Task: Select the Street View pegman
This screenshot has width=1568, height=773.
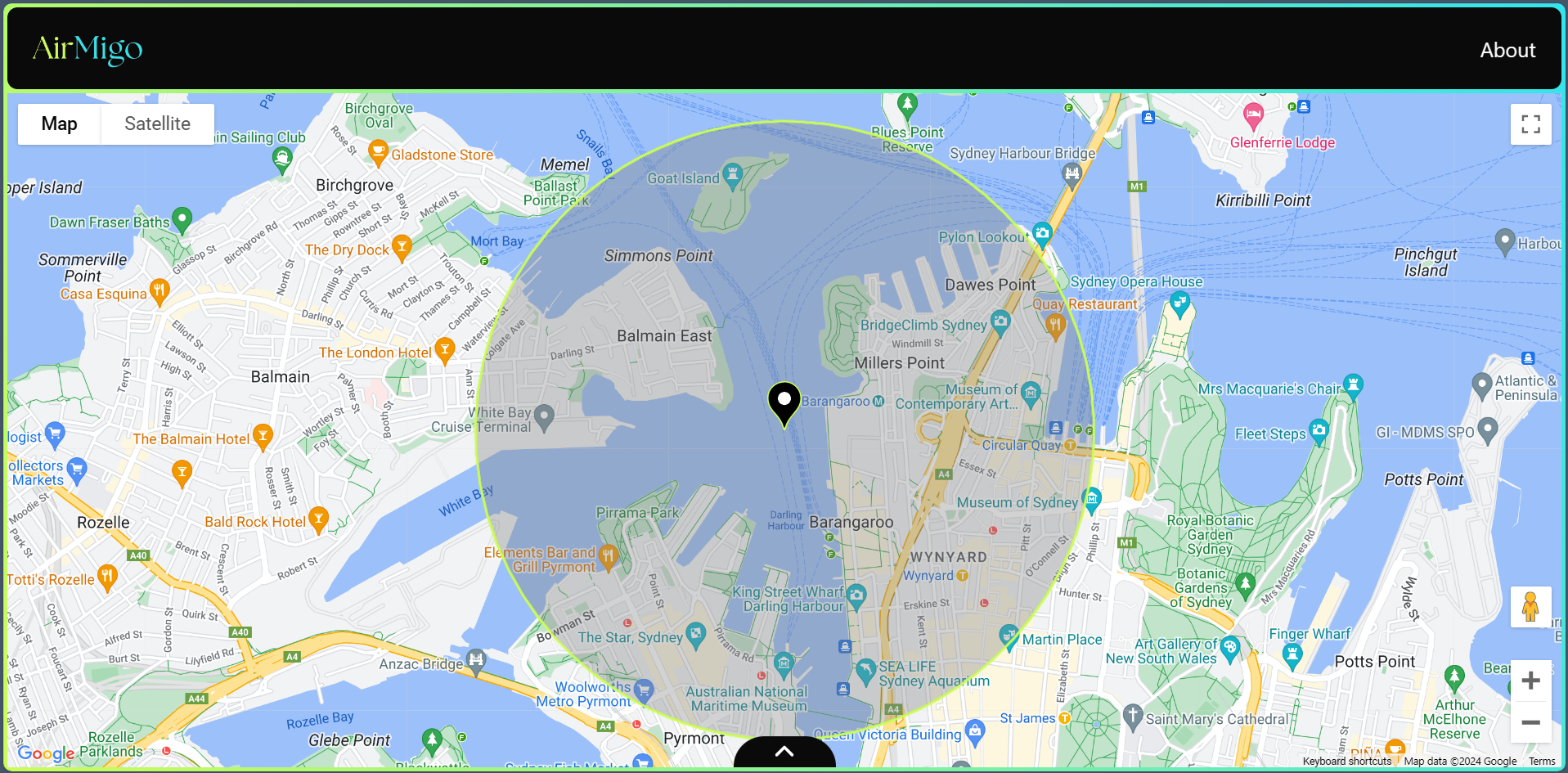Action: pyautogui.click(x=1530, y=607)
